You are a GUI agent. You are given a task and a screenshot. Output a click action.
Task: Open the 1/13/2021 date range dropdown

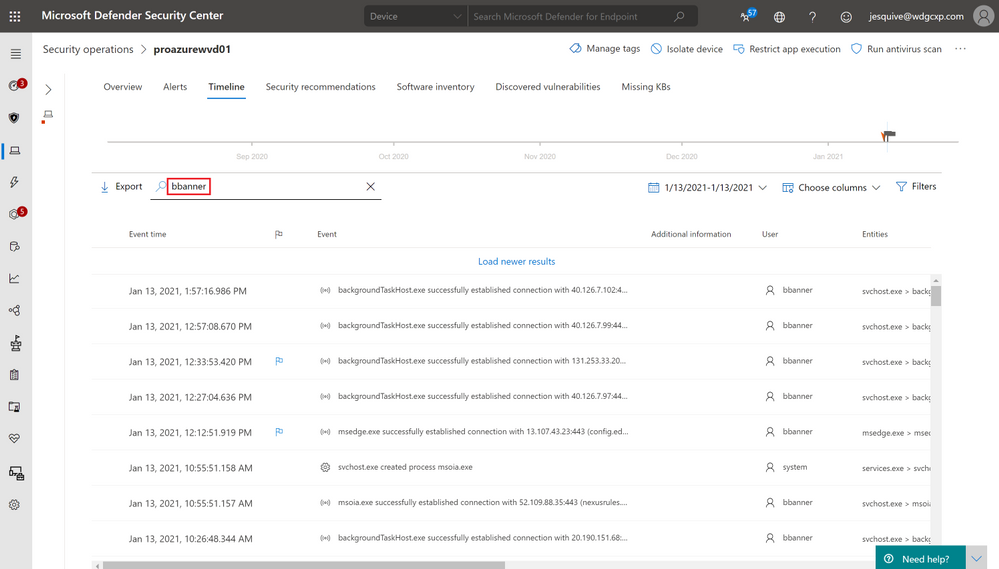pos(707,187)
